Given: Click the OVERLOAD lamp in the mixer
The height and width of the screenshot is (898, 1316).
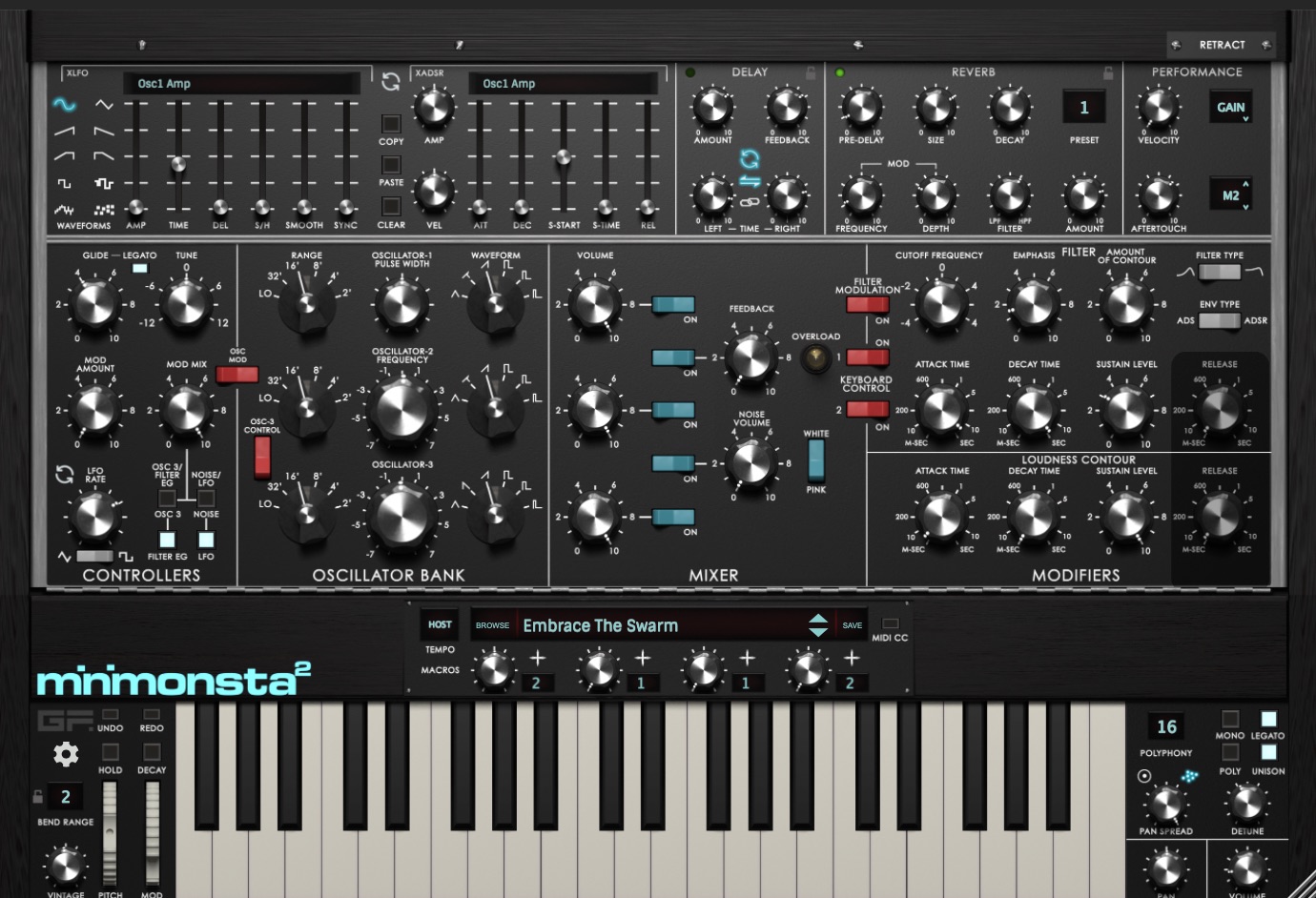Looking at the screenshot, I should [x=815, y=359].
